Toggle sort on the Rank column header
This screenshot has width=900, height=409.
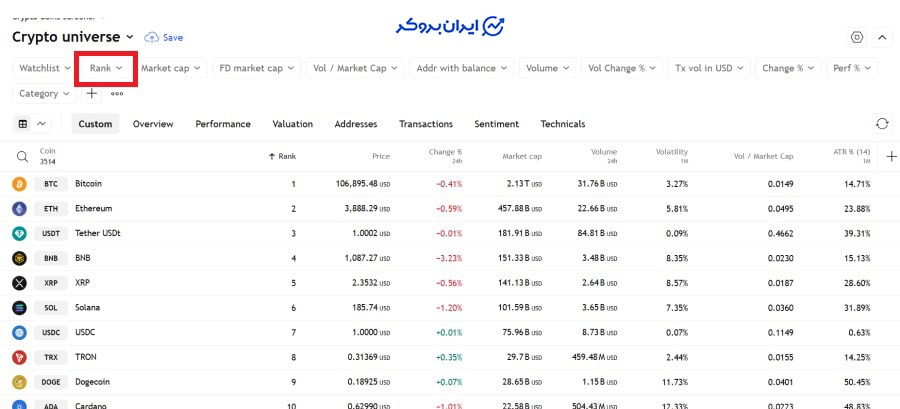pos(282,156)
